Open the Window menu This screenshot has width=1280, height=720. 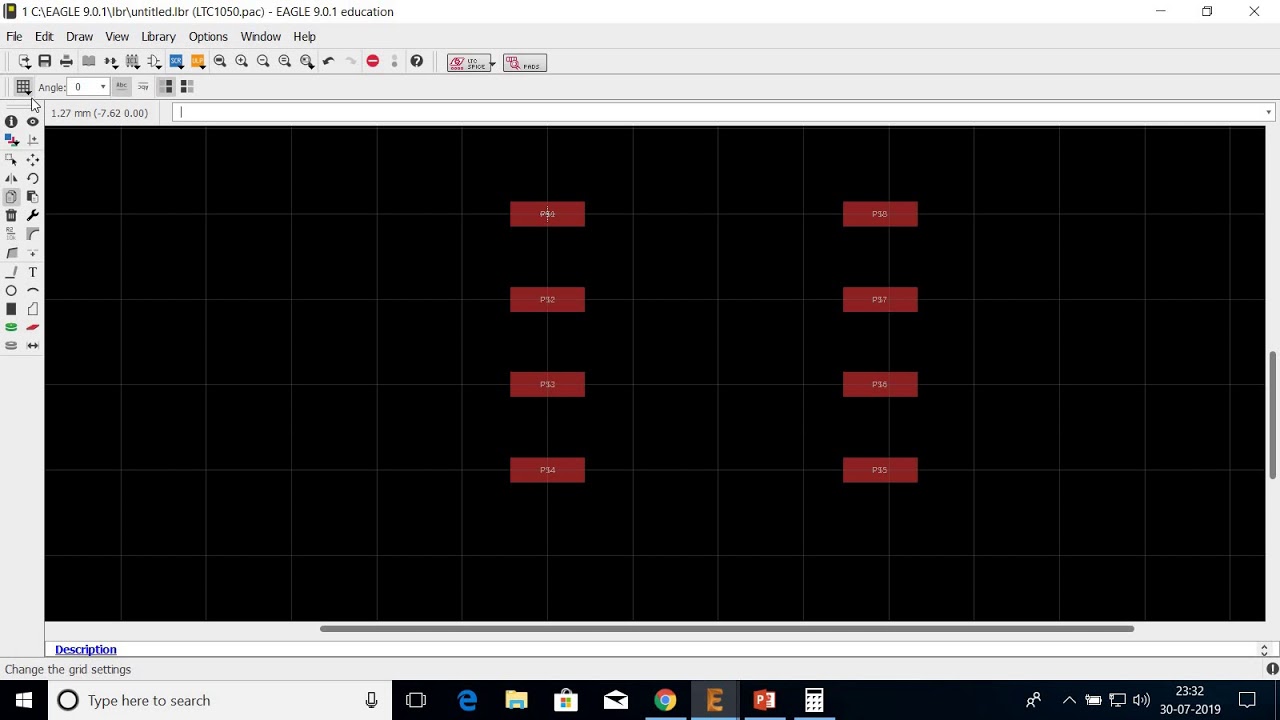[x=260, y=36]
